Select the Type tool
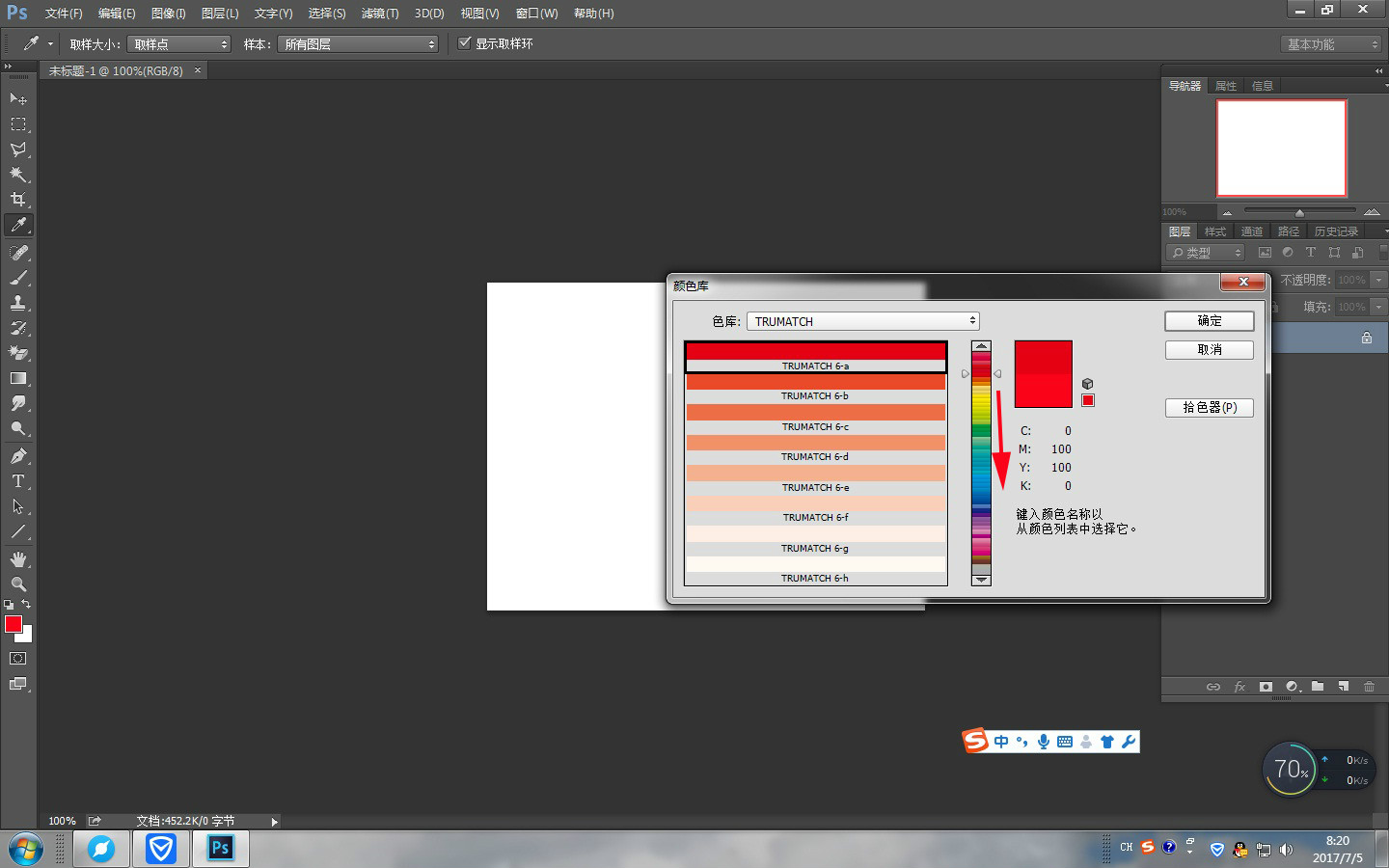 click(18, 481)
